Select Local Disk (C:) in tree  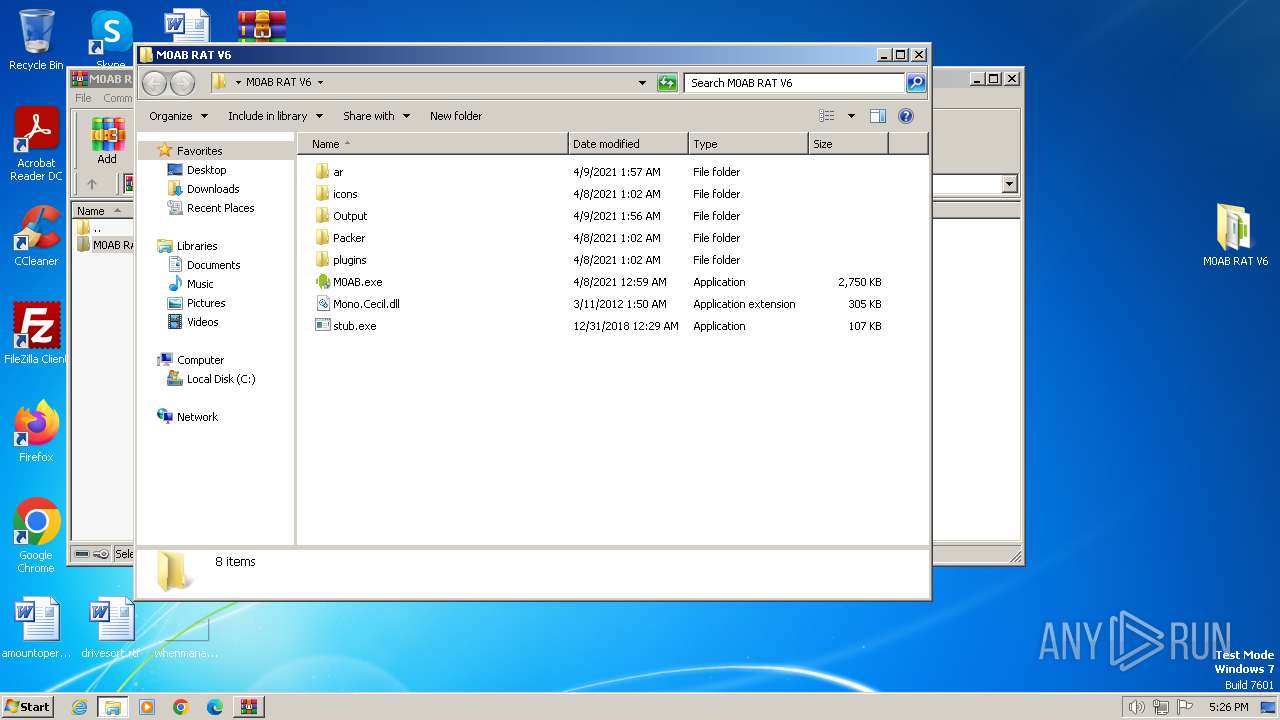[211, 379]
